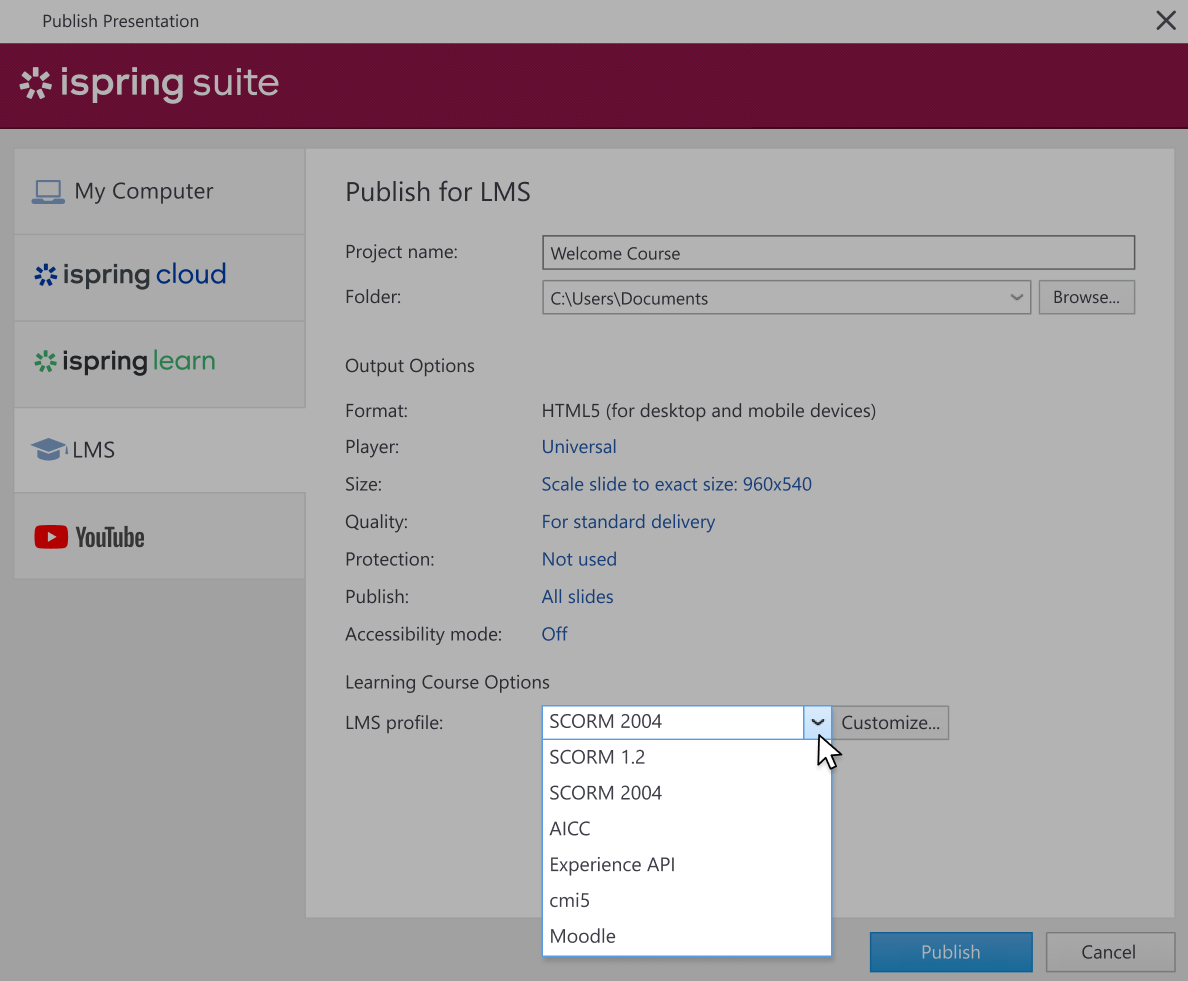Click the Publish for LMS heading
The height and width of the screenshot is (981, 1188).
click(438, 192)
